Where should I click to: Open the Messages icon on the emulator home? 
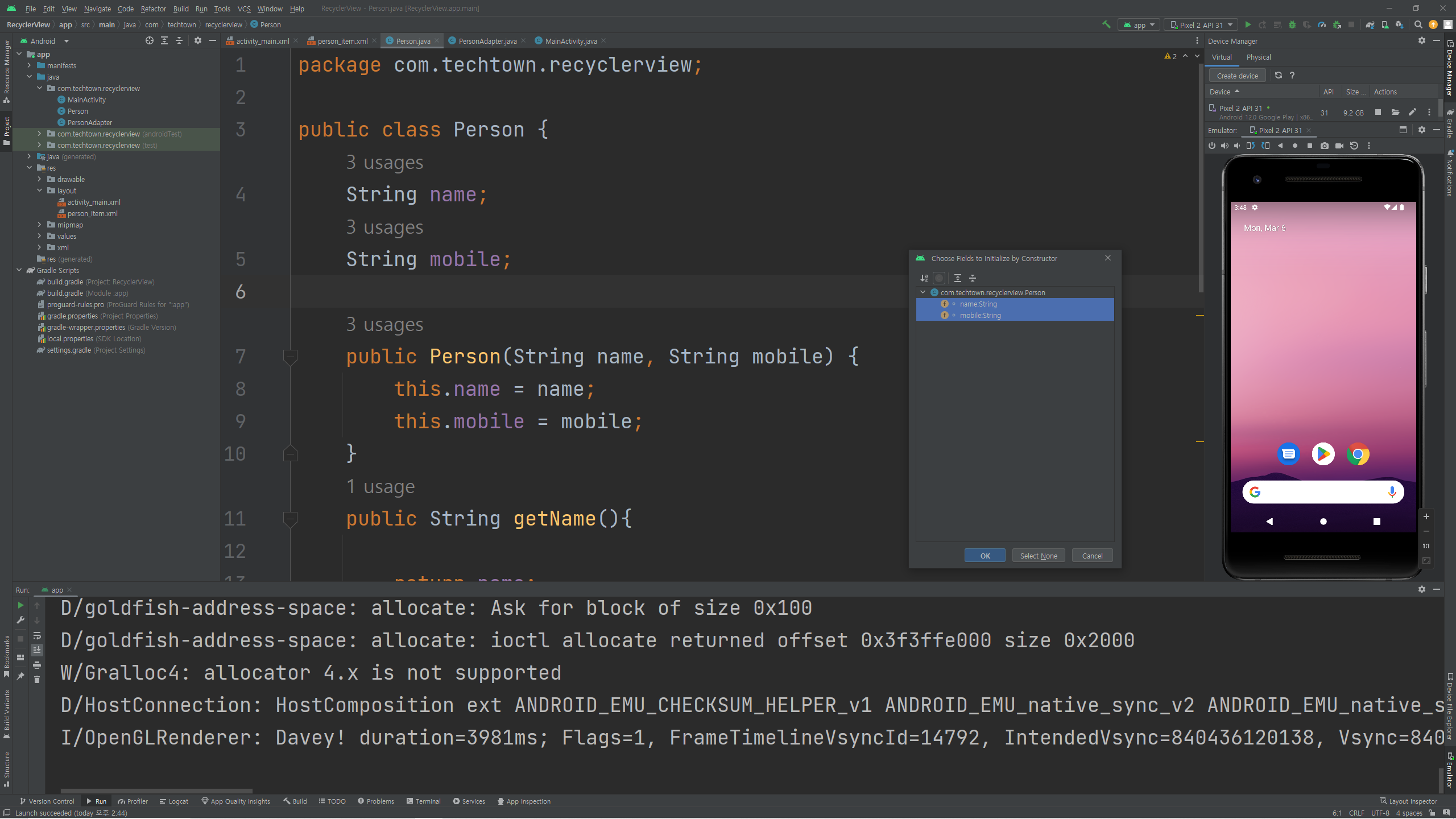click(x=1288, y=454)
